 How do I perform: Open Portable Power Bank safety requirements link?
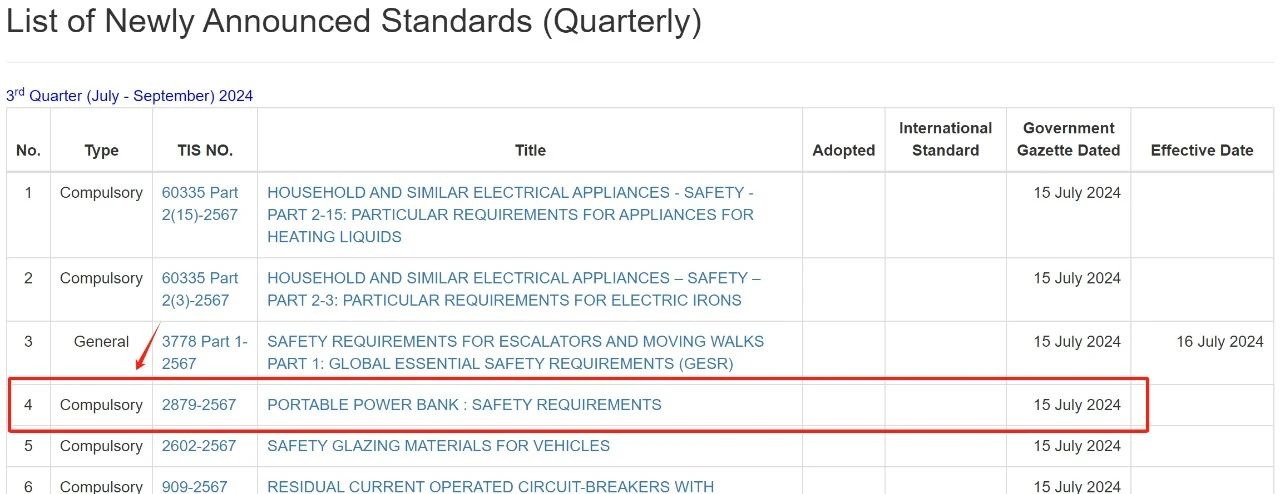[464, 405]
